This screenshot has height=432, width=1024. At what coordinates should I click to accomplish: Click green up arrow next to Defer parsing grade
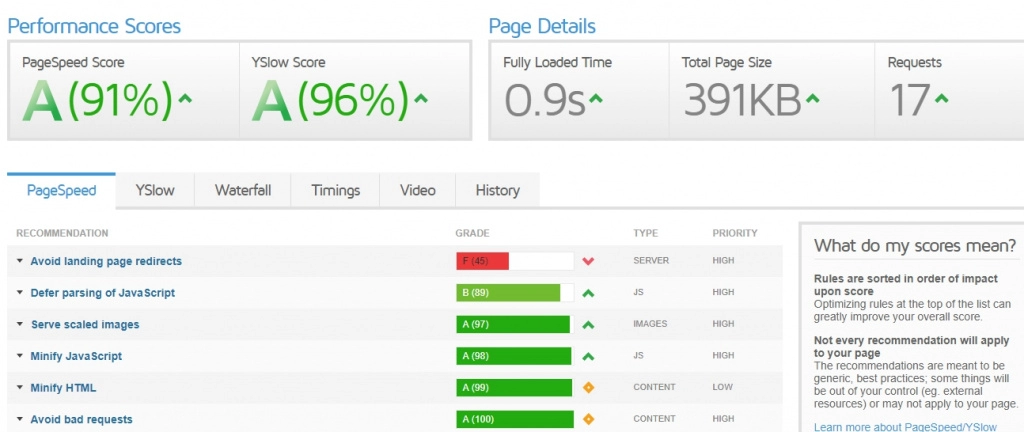[588, 293]
